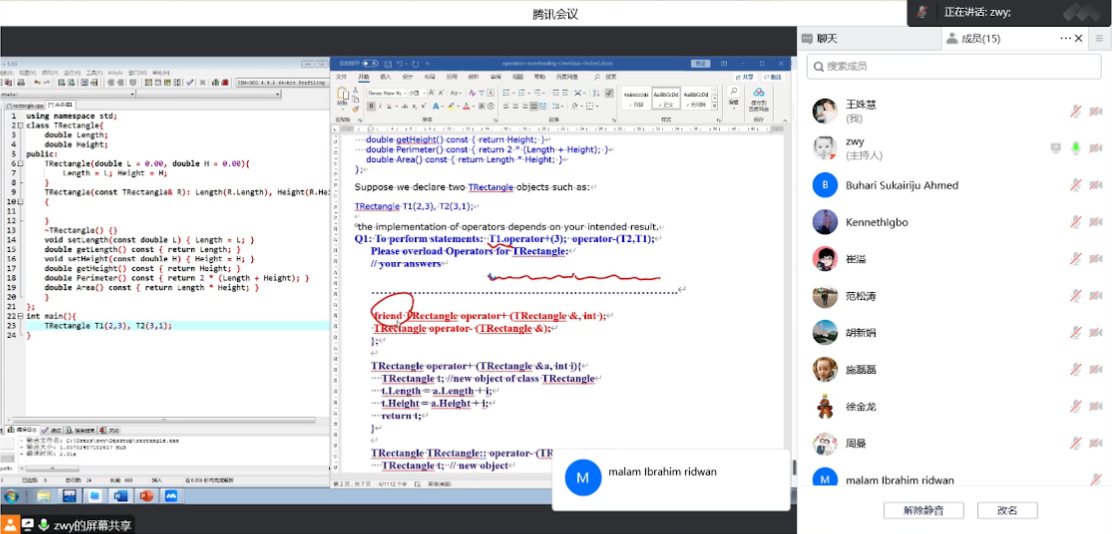Click the 改名 rename button

click(x=1007, y=510)
